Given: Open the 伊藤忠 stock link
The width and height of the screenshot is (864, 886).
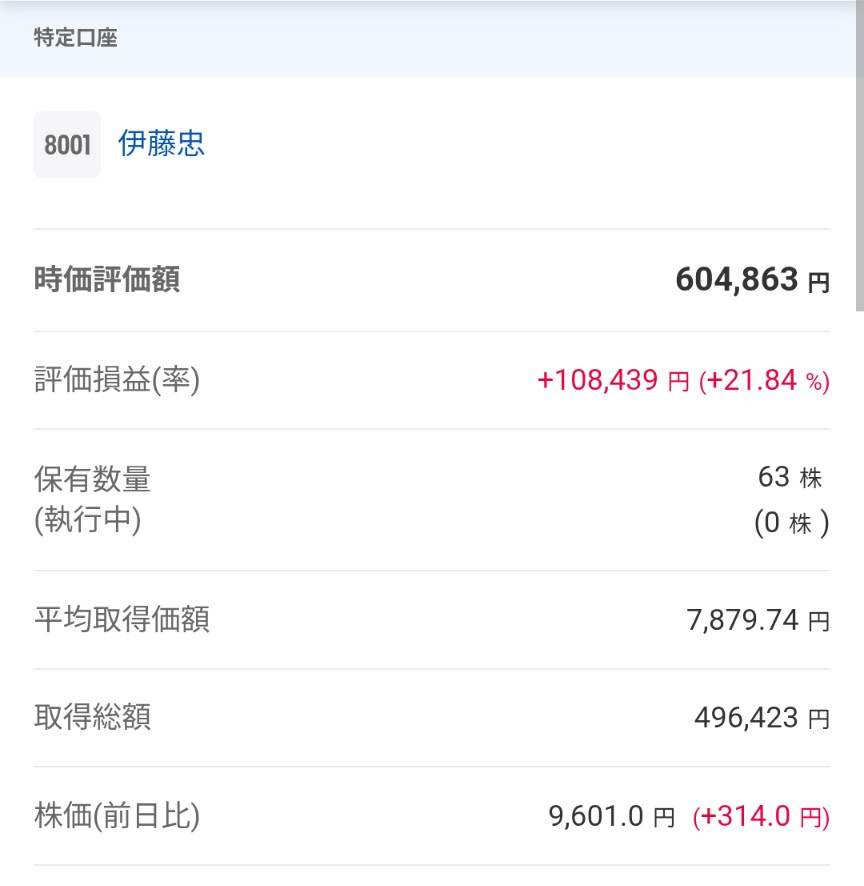Looking at the screenshot, I should (161, 144).
